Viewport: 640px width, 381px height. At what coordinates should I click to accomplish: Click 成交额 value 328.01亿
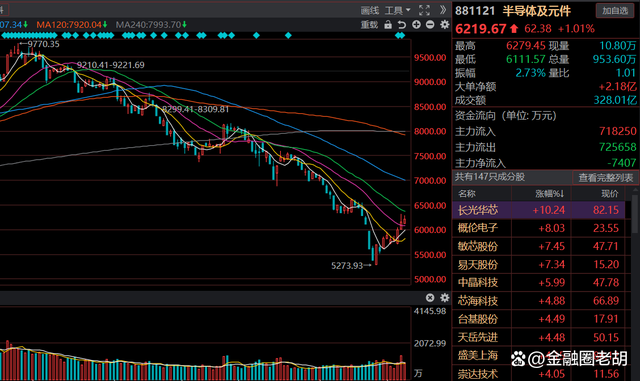615,100
